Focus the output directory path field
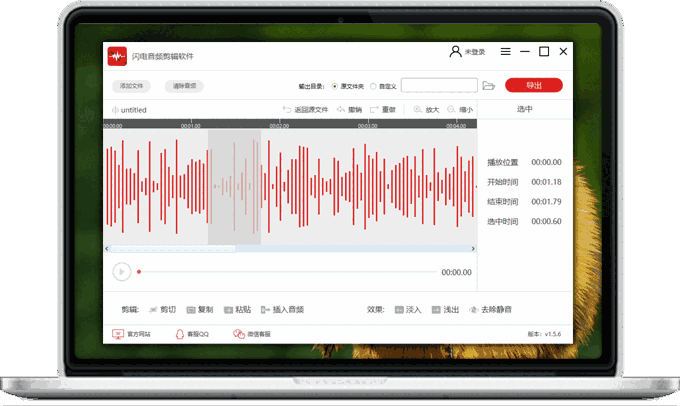 (x=439, y=85)
